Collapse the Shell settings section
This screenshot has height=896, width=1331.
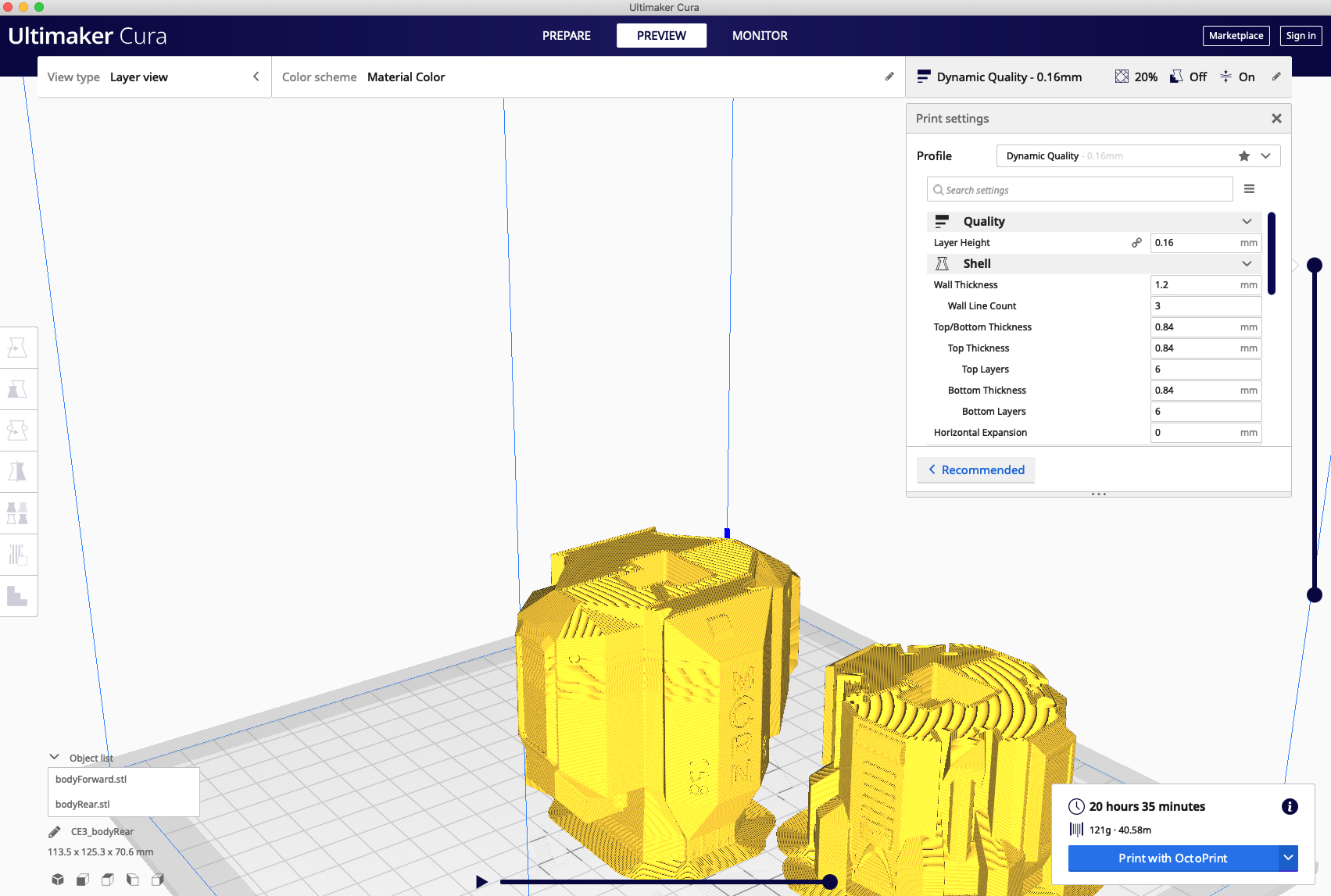point(1246,263)
